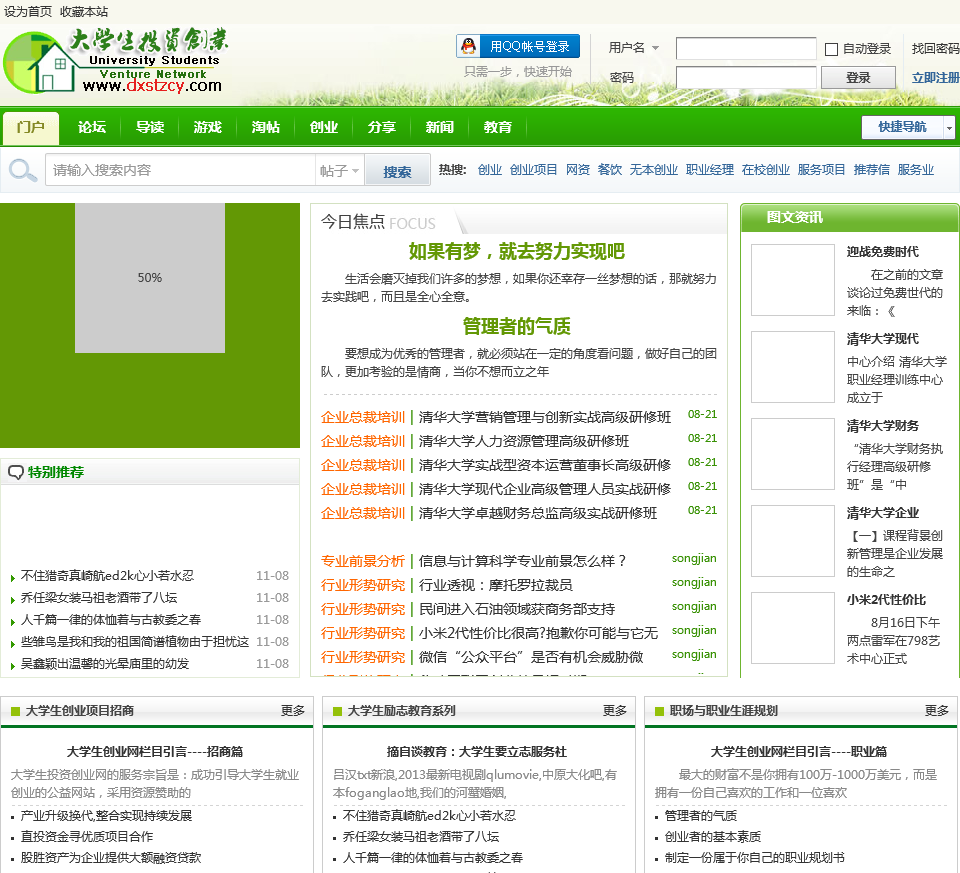Click 更多 in 大学生励志教育系列 panel
Screen dimensions: 960x873
tap(615, 710)
